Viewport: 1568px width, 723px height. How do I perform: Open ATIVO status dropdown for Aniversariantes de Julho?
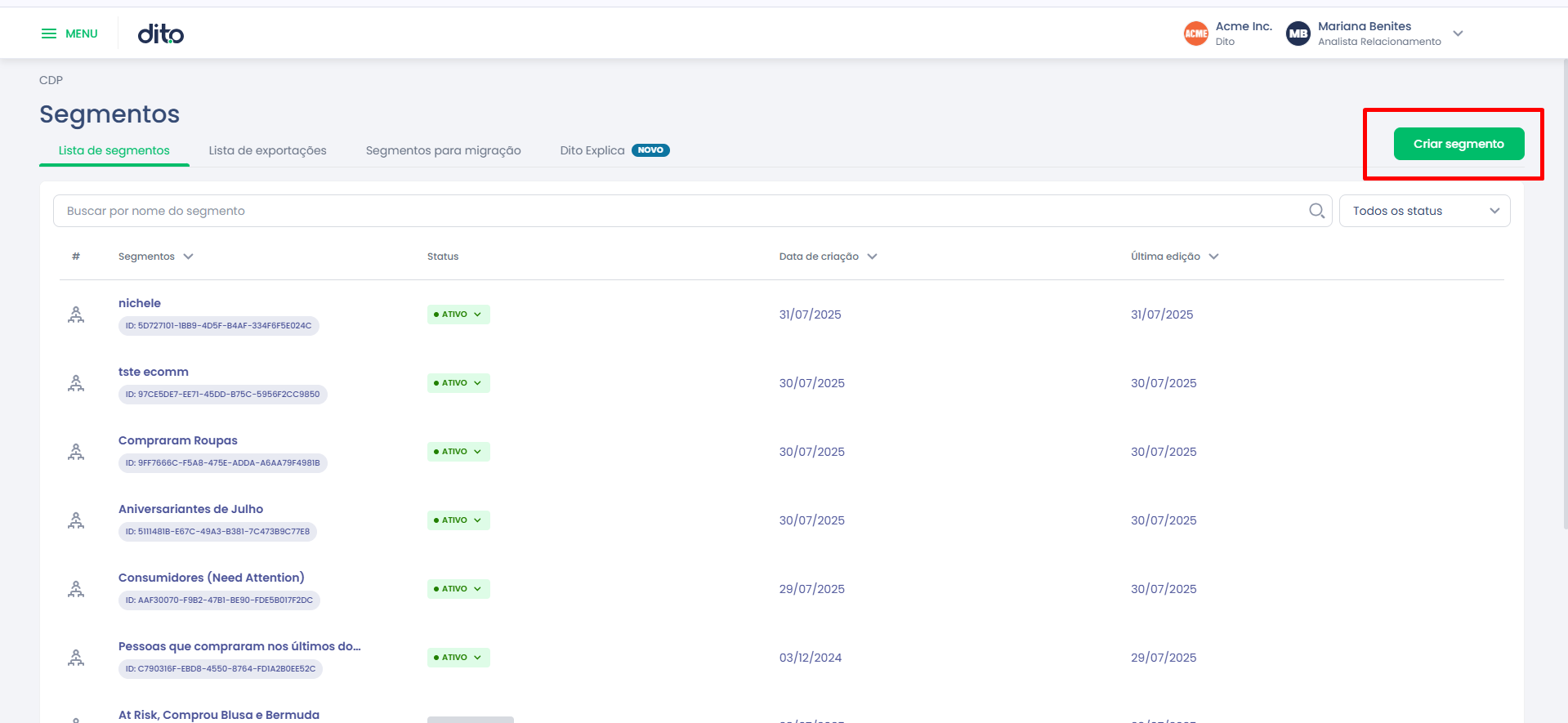click(x=458, y=520)
